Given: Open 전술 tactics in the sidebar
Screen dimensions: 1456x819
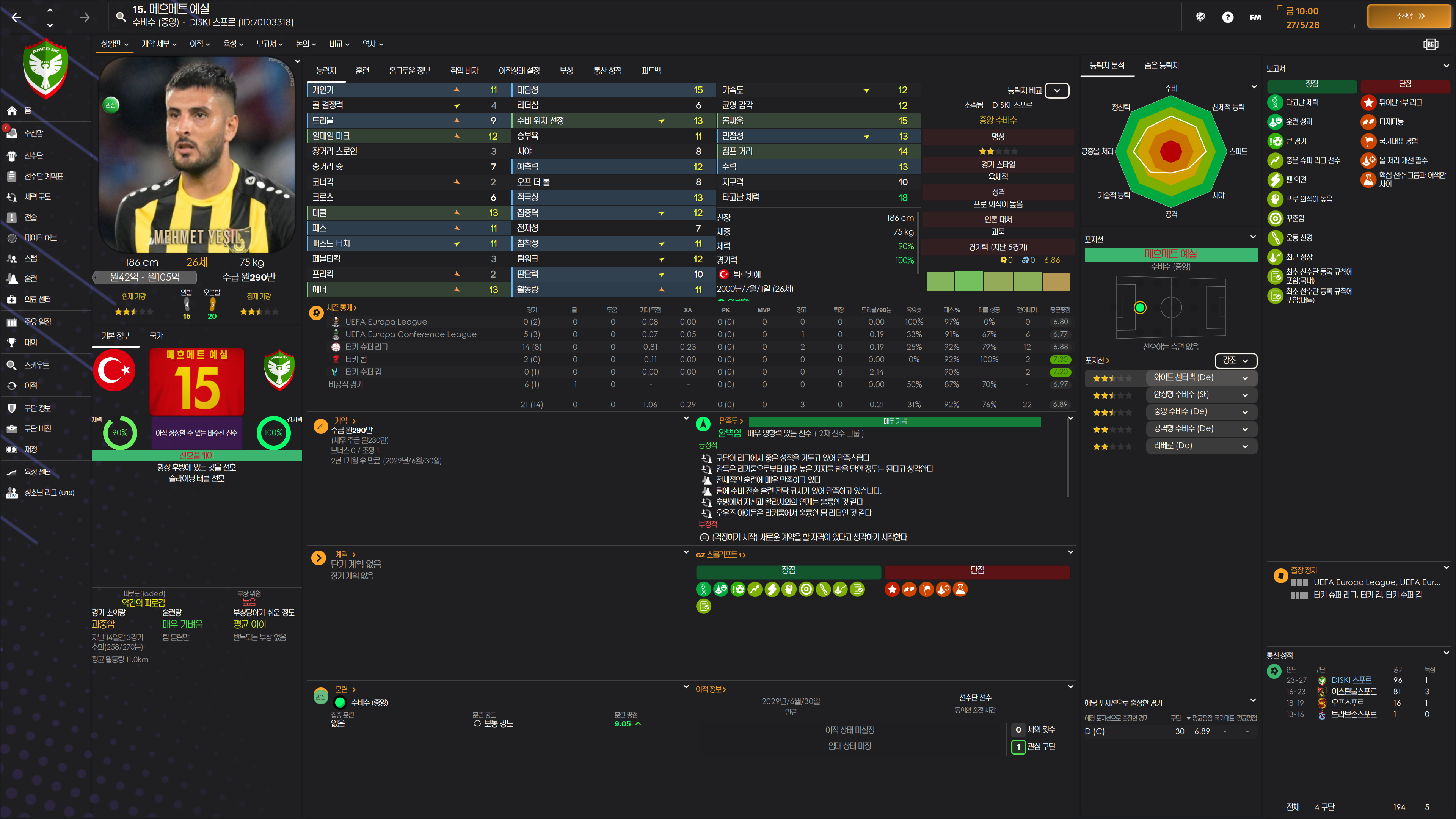Looking at the screenshot, I should (x=30, y=217).
